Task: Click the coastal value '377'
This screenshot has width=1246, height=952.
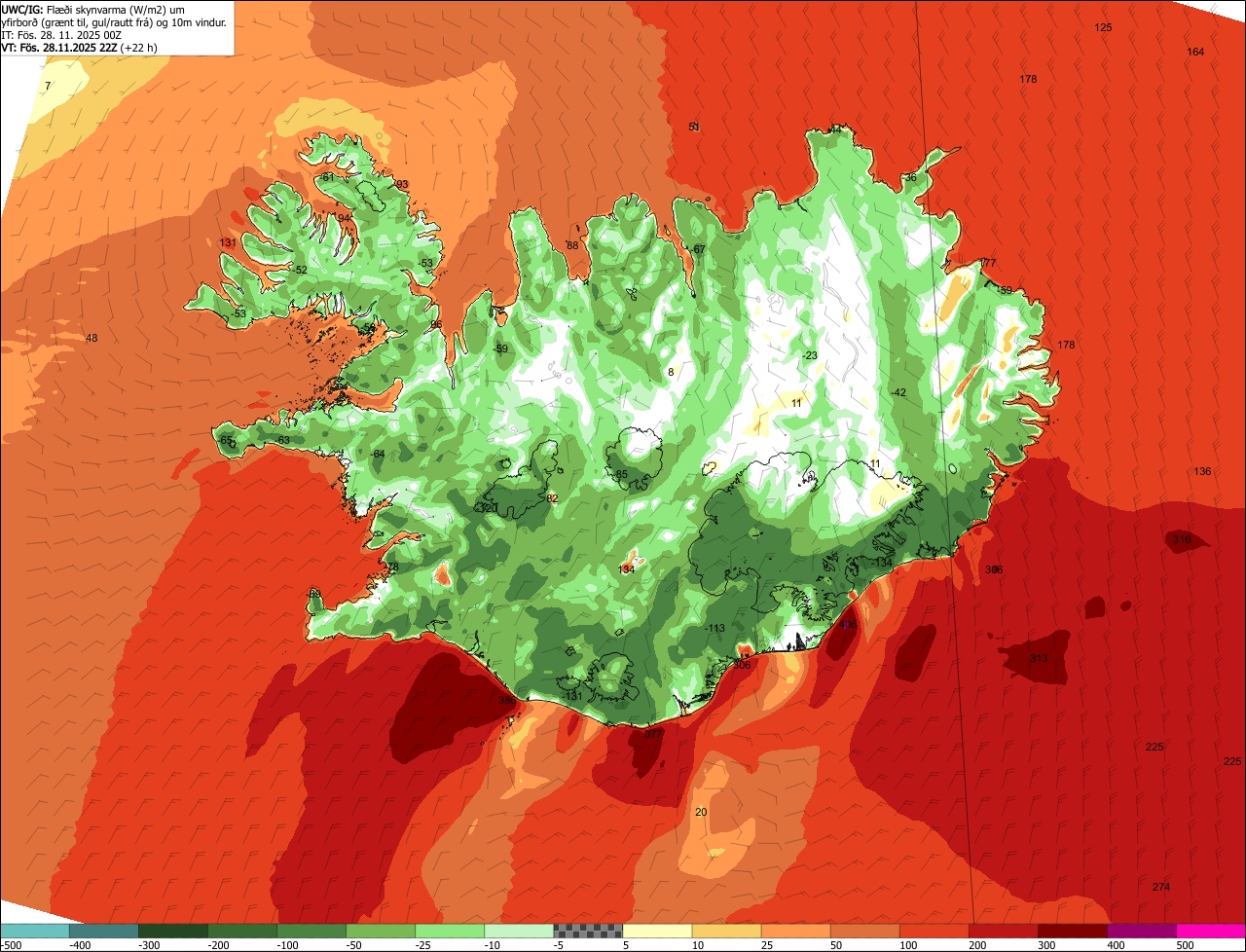Action: coord(653,734)
